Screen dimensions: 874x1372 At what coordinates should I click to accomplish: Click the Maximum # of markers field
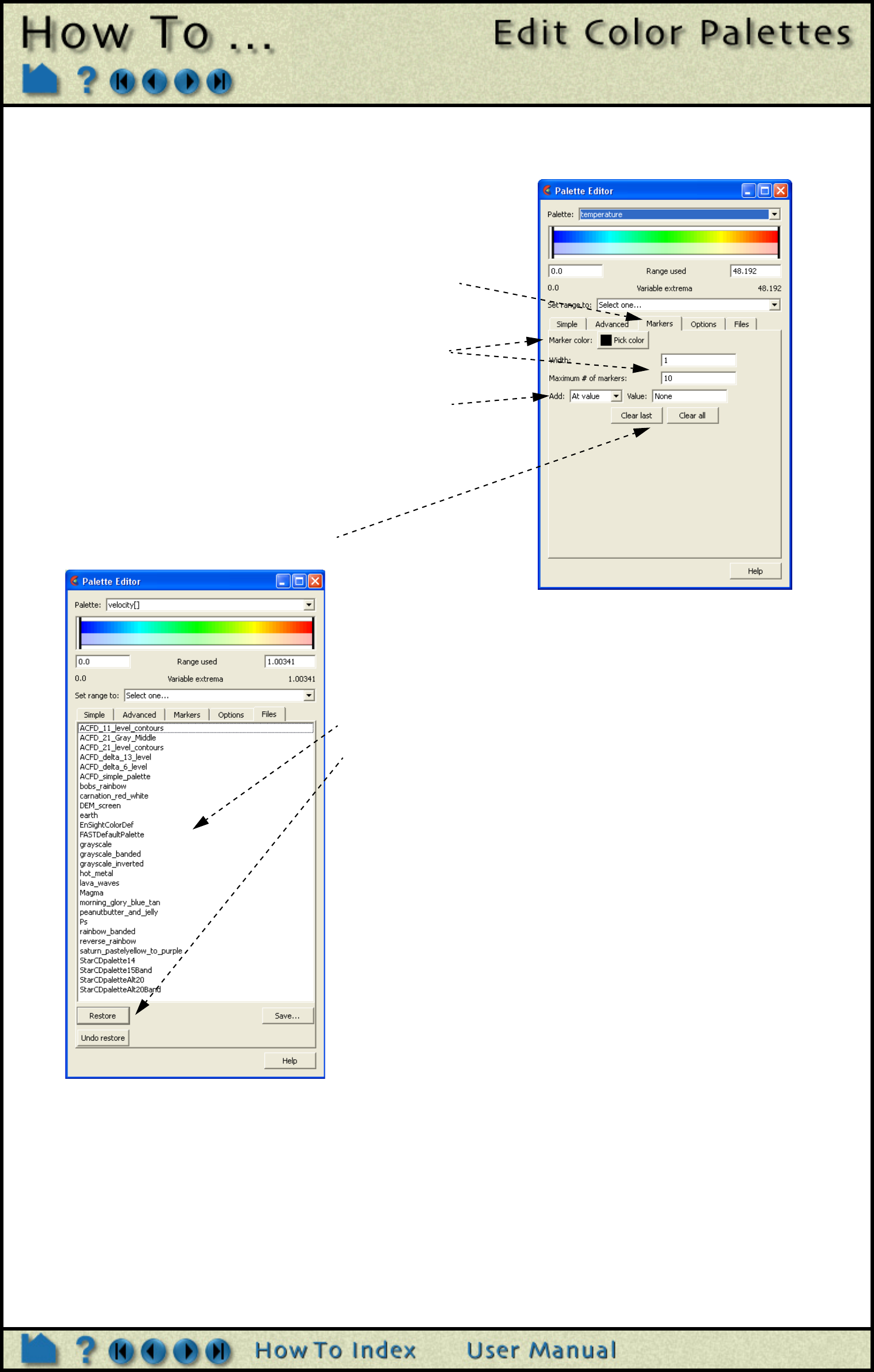coord(698,378)
